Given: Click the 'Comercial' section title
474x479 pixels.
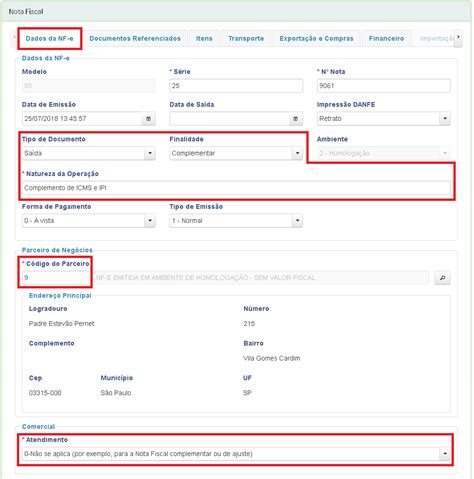Looking at the screenshot, I should click(38, 427).
